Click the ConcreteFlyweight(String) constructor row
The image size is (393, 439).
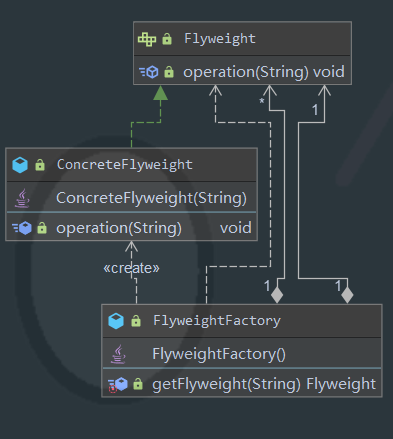(131, 198)
